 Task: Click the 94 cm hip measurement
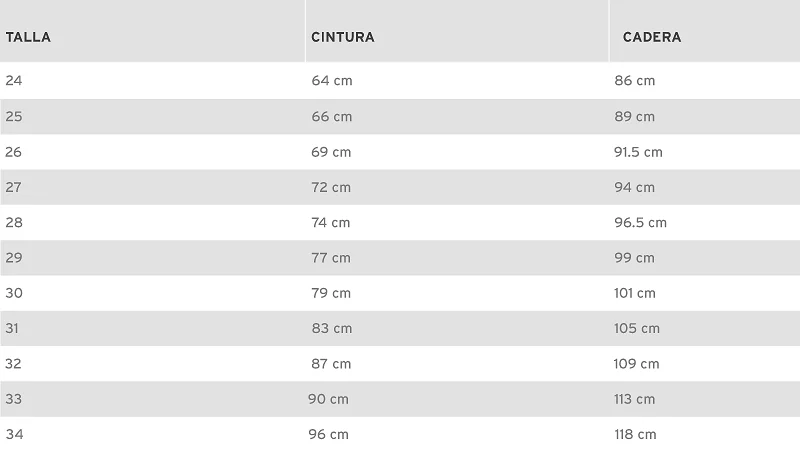point(634,187)
